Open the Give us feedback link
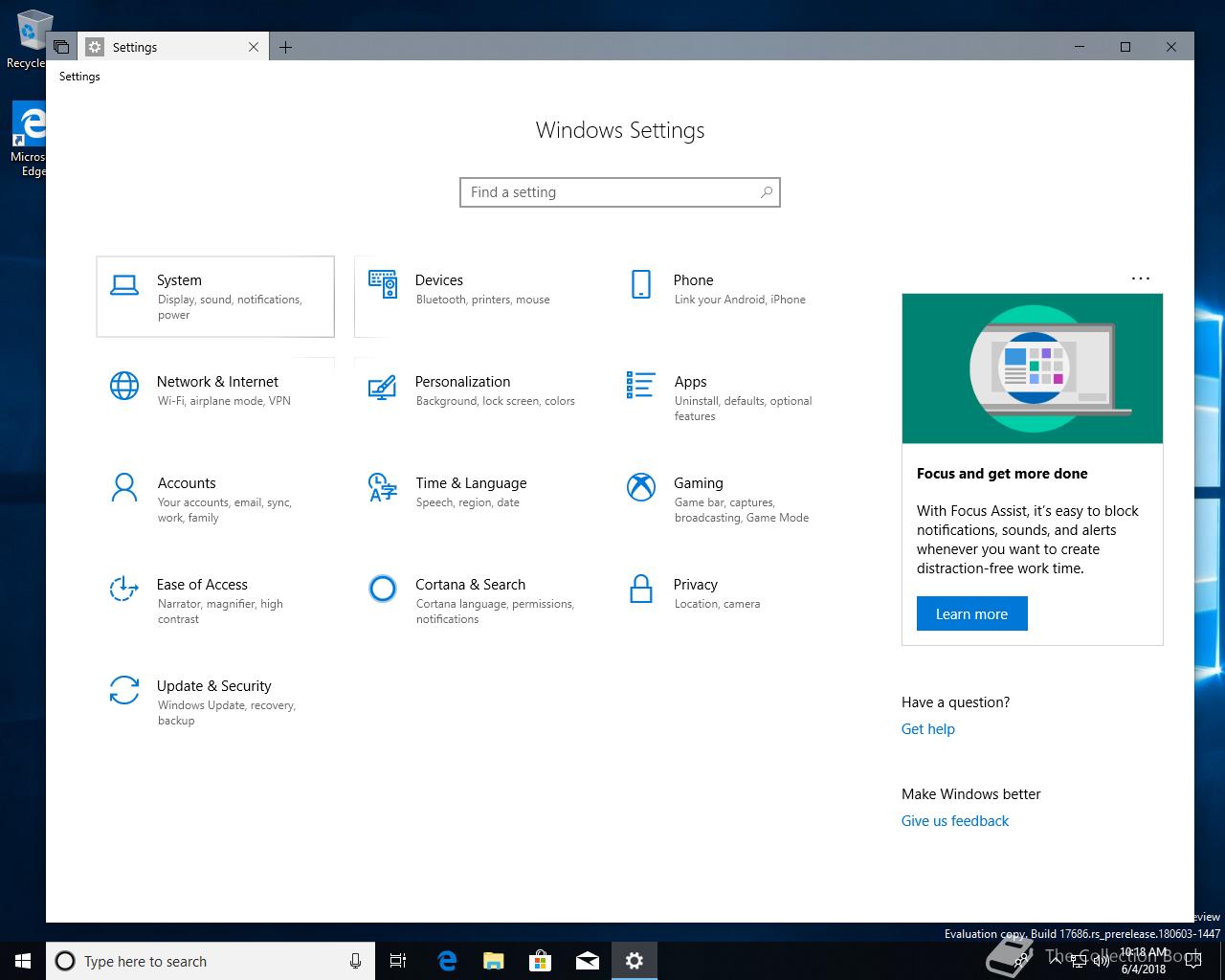This screenshot has height=980, width=1225. point(955,821)
